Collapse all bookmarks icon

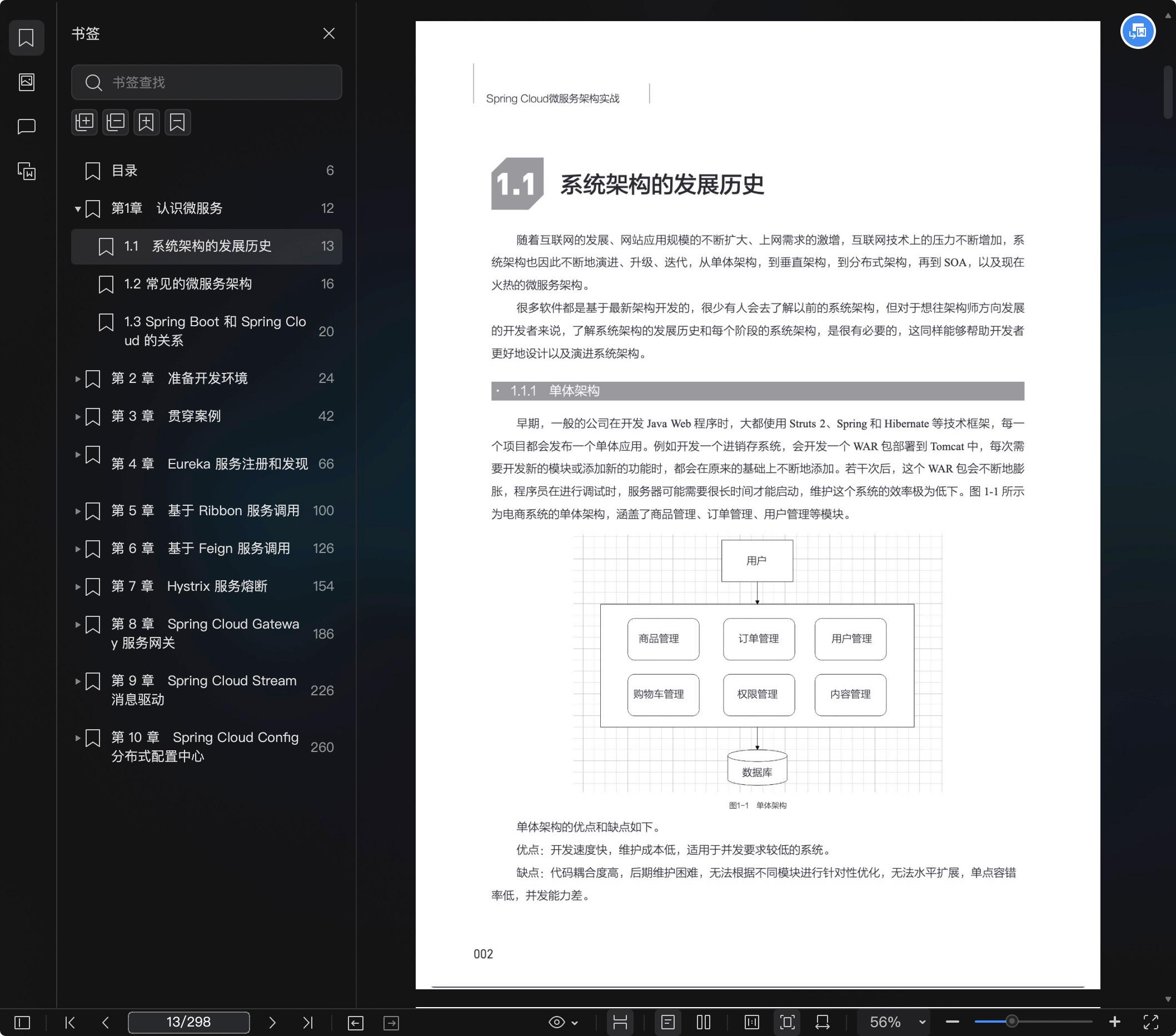tap(116, 122)
